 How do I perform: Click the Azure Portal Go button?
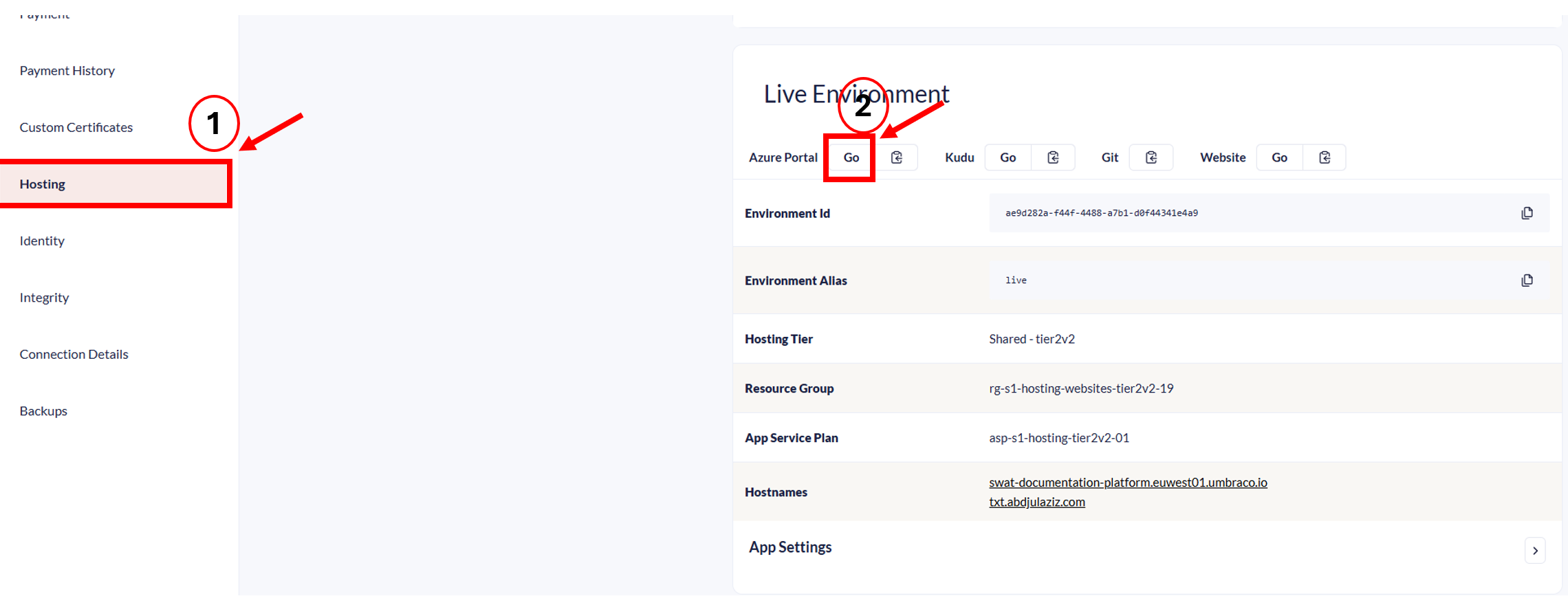click(851, 157)
